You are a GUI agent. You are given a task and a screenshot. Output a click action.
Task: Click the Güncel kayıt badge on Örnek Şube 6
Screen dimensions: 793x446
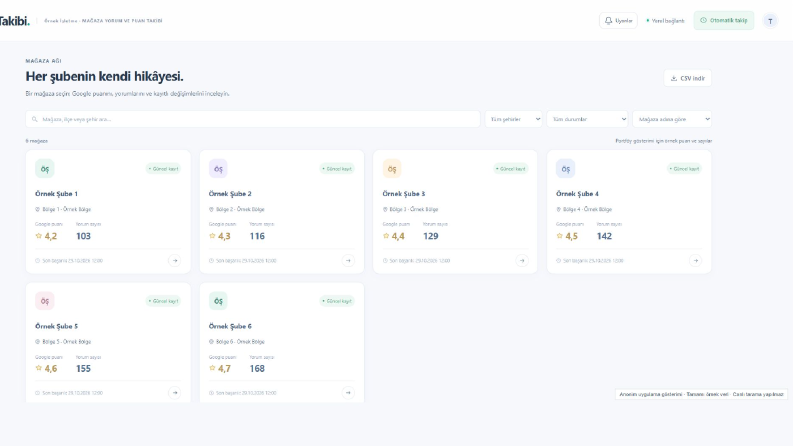coord(337,301)
